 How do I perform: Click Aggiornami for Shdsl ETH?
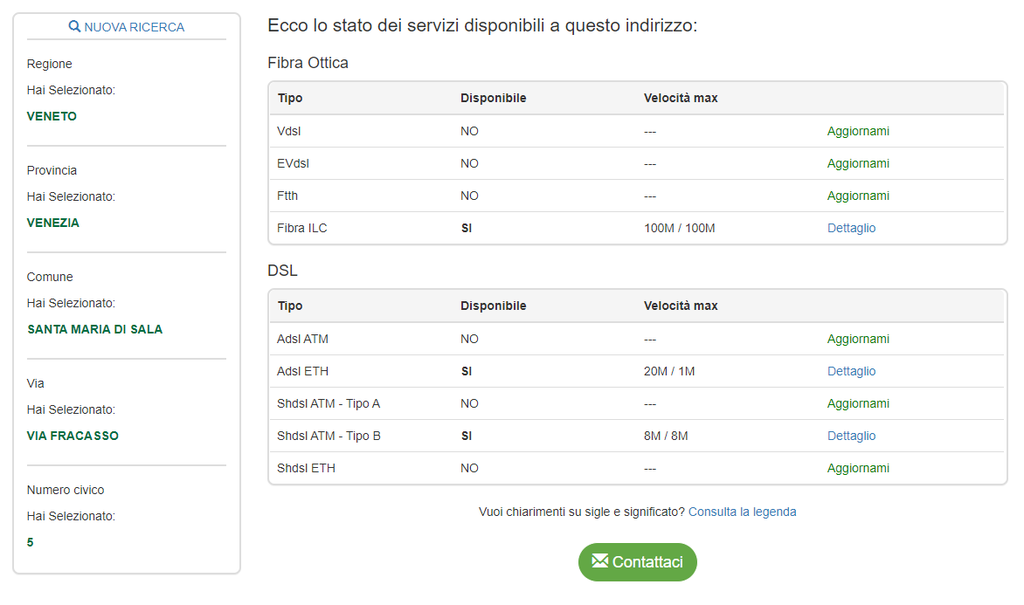tap(858, 468)
